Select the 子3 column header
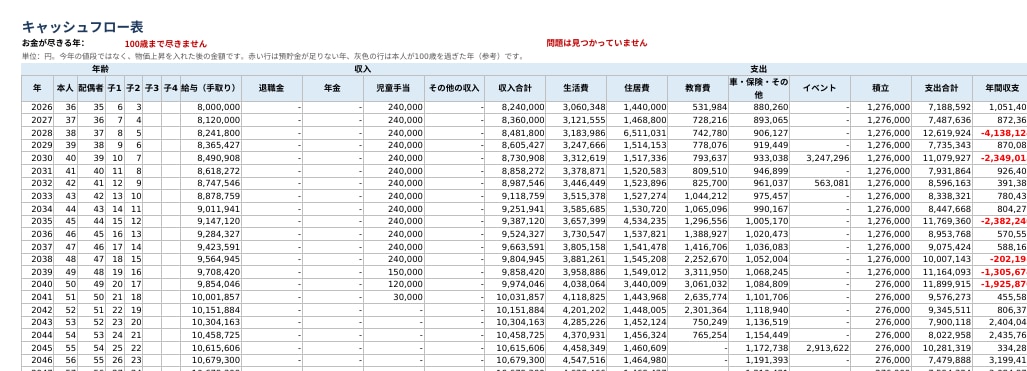 (x=152, y=88)
